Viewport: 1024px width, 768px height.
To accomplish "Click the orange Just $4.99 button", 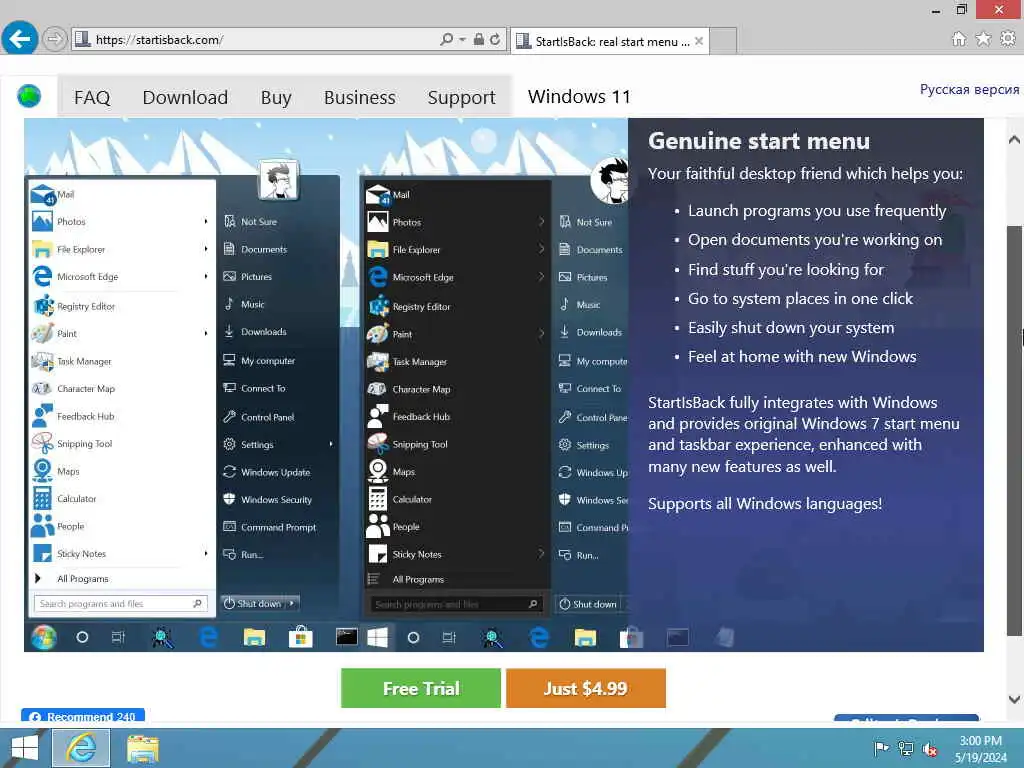I will (x=586, y=688).
